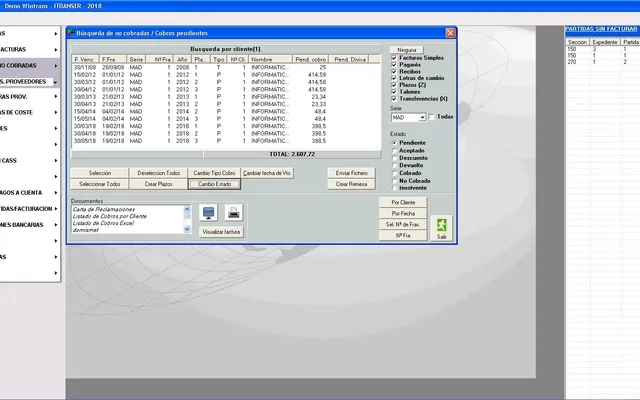Click the Ninguna button
Image resolution: width=640 pixels, height=400 pixels.
(407, 50)
